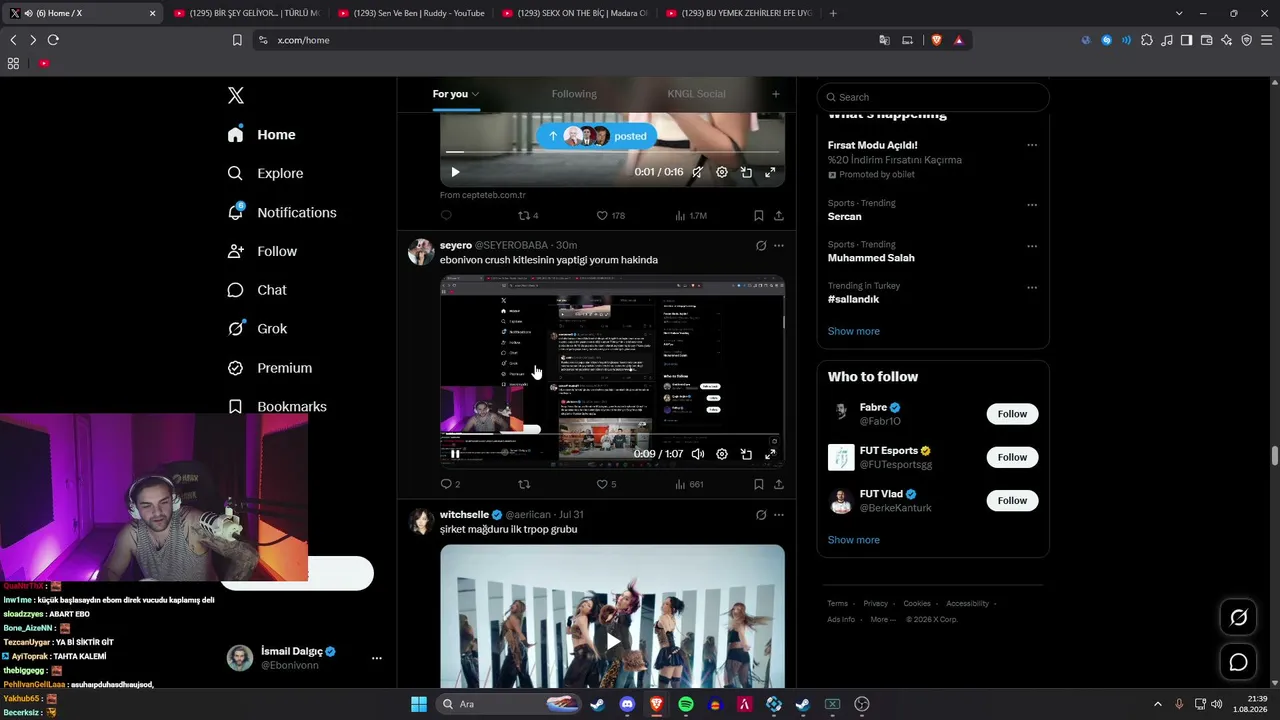This screenshot has width=1280, height=720.
Task: Enter fullscreen on the cepteteb video
Action: point(770,172)
